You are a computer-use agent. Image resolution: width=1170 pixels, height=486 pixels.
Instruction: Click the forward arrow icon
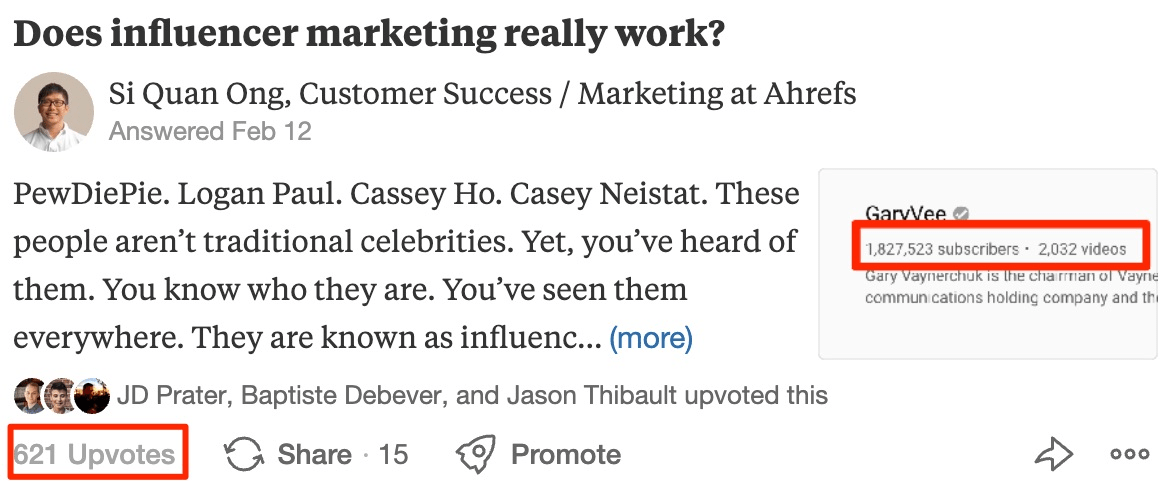click(1053, 455)
